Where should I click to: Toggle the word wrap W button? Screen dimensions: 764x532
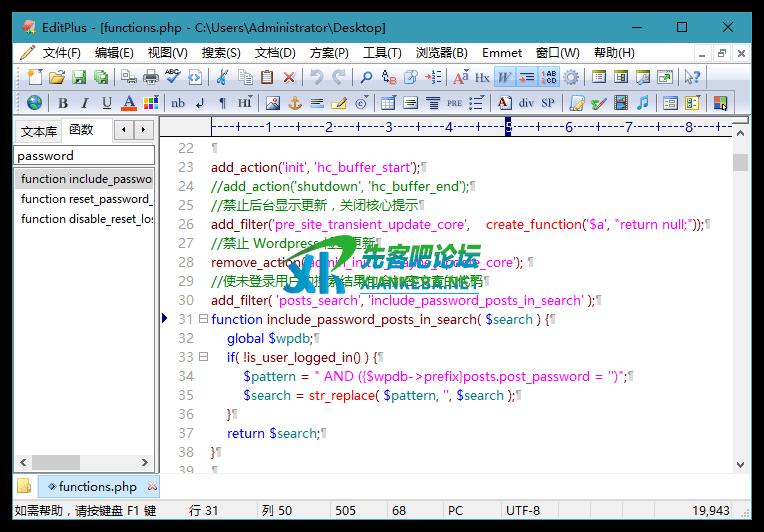pos(505,77)
